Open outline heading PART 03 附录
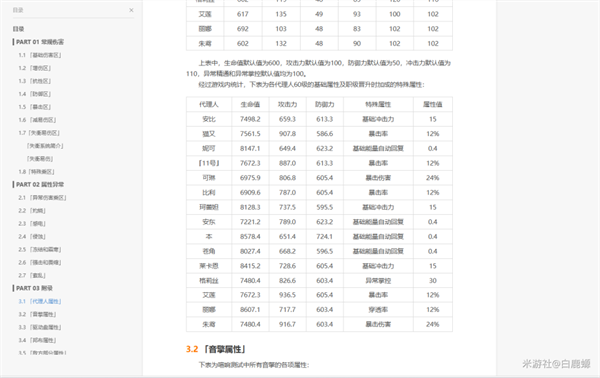The height and width of the screenshot is (378, 600). pos(34,288)
